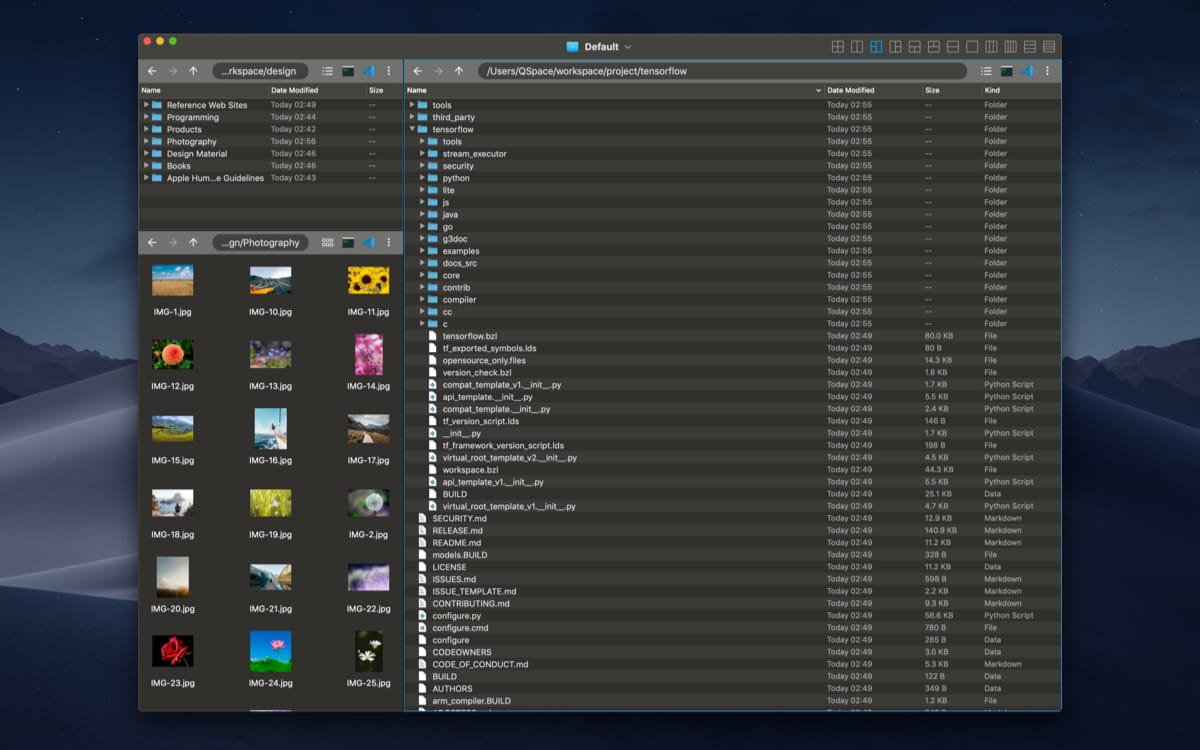This screenshot has height=750, width=1200.
Task: Open tensorflow folder in VS Code
Action: 1027,71
